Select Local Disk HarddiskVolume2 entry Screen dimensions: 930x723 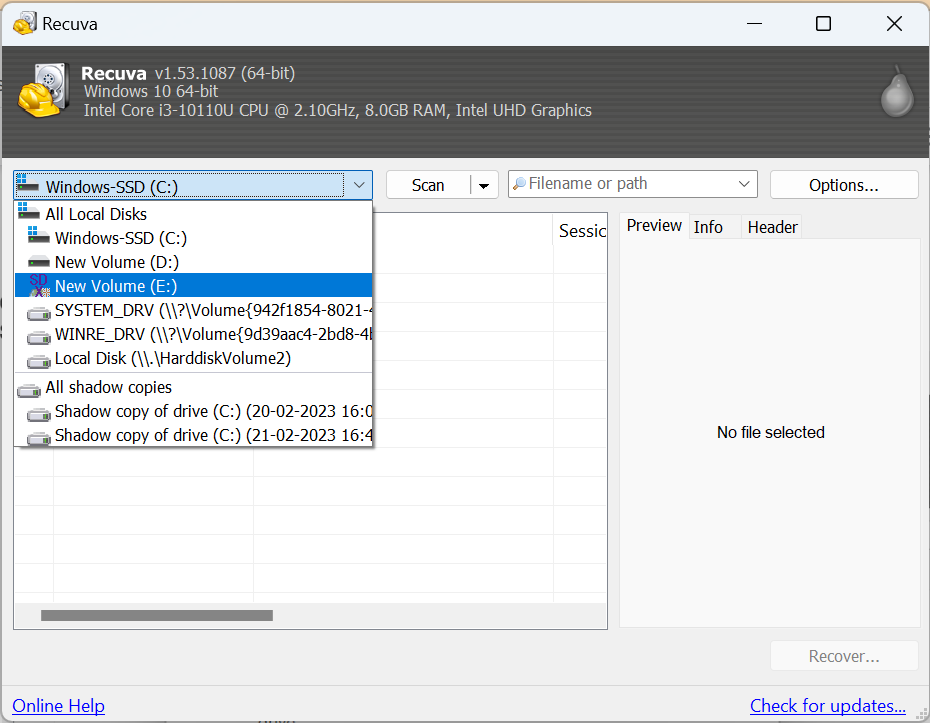point(193,358)
